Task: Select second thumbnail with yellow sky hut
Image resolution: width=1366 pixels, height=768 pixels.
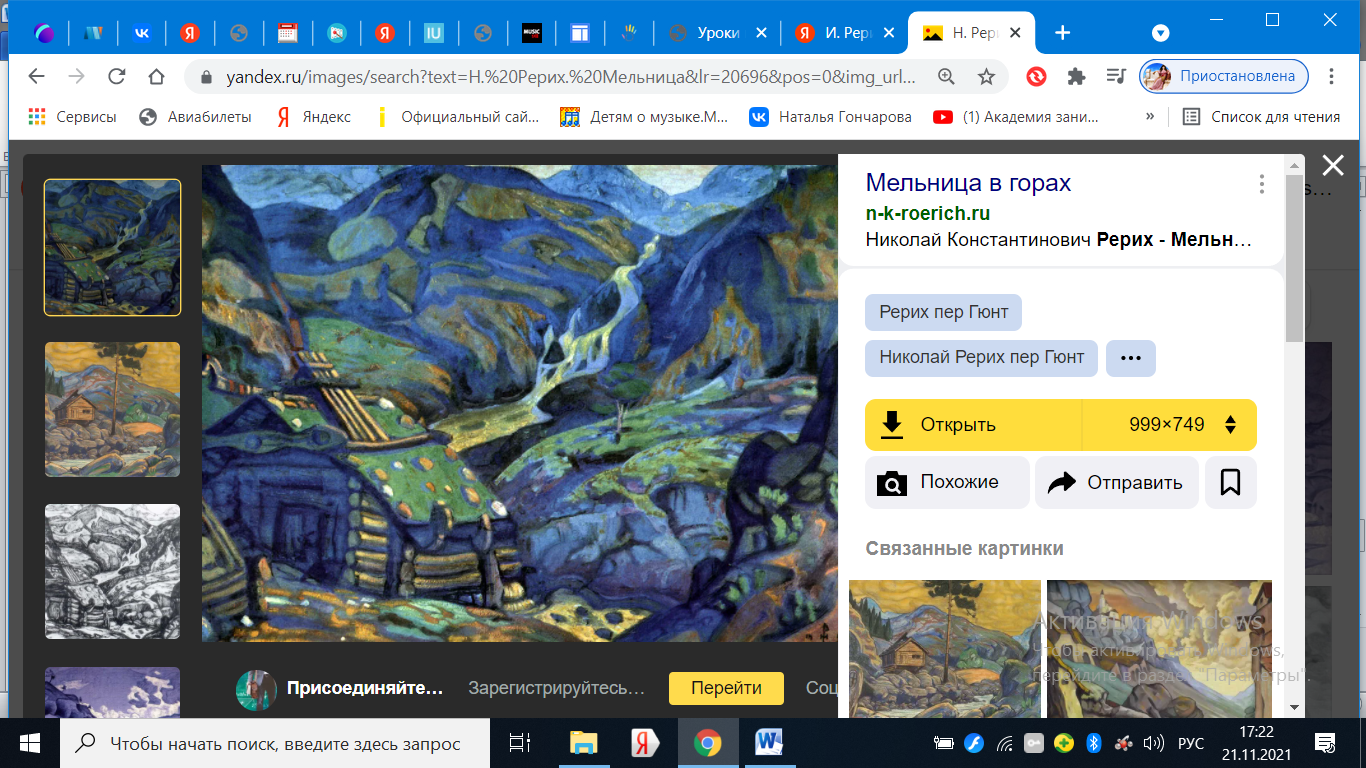Action: click(113, 409)
